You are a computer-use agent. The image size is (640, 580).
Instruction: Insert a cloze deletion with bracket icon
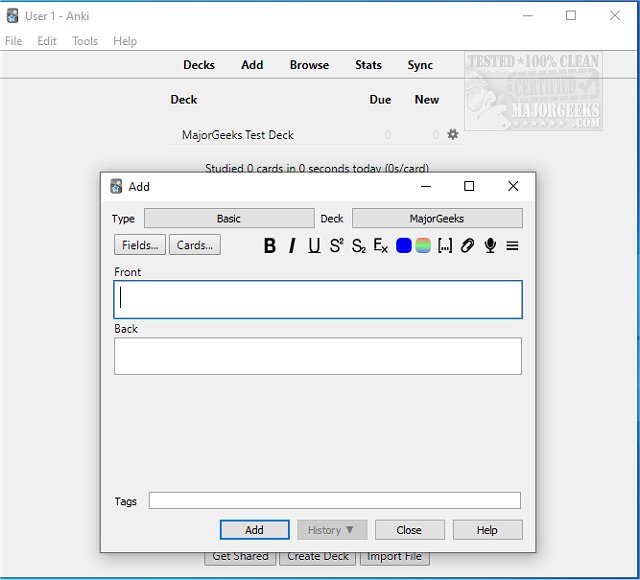point(445,246)
